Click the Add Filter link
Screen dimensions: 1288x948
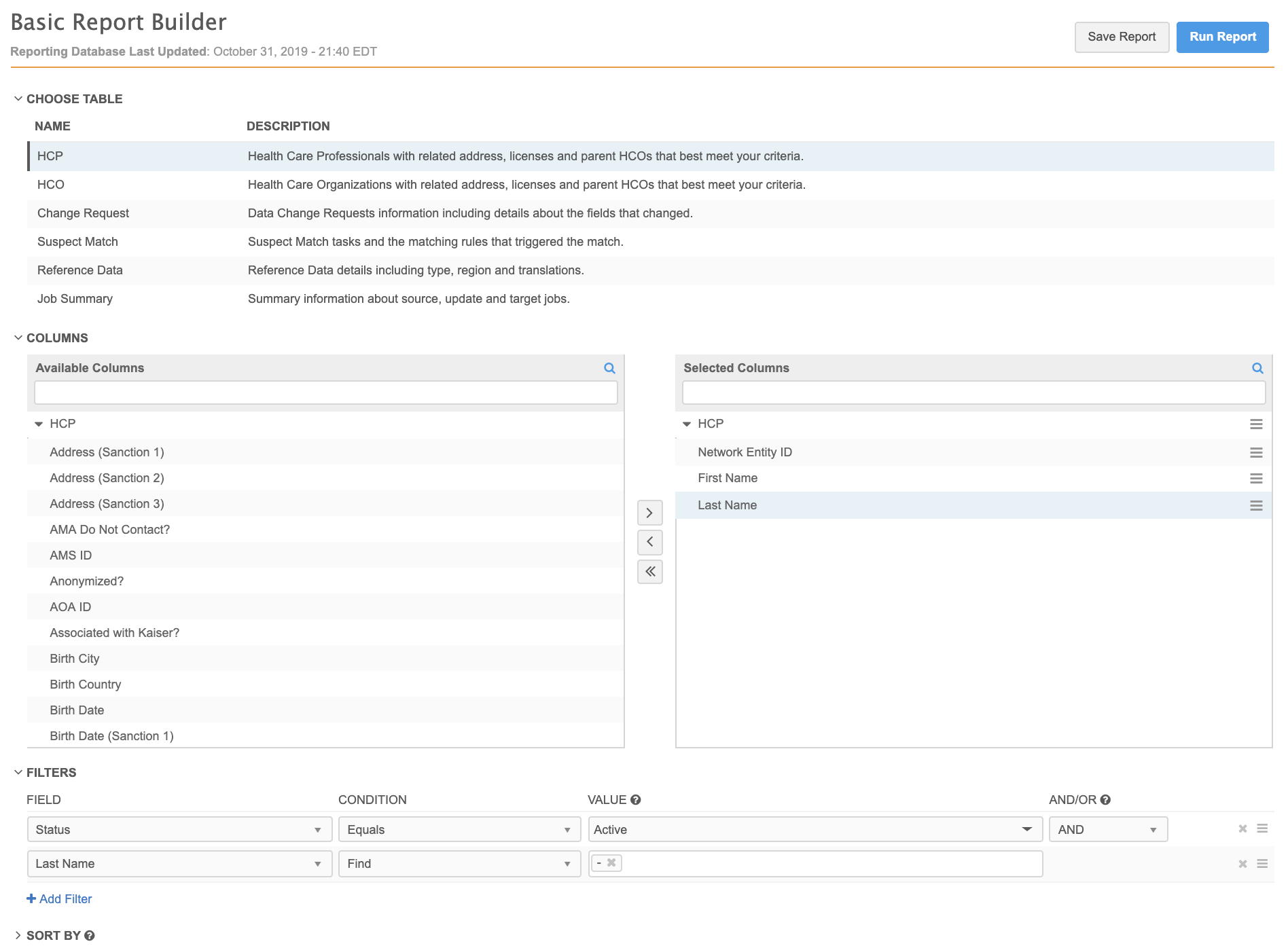59,899
